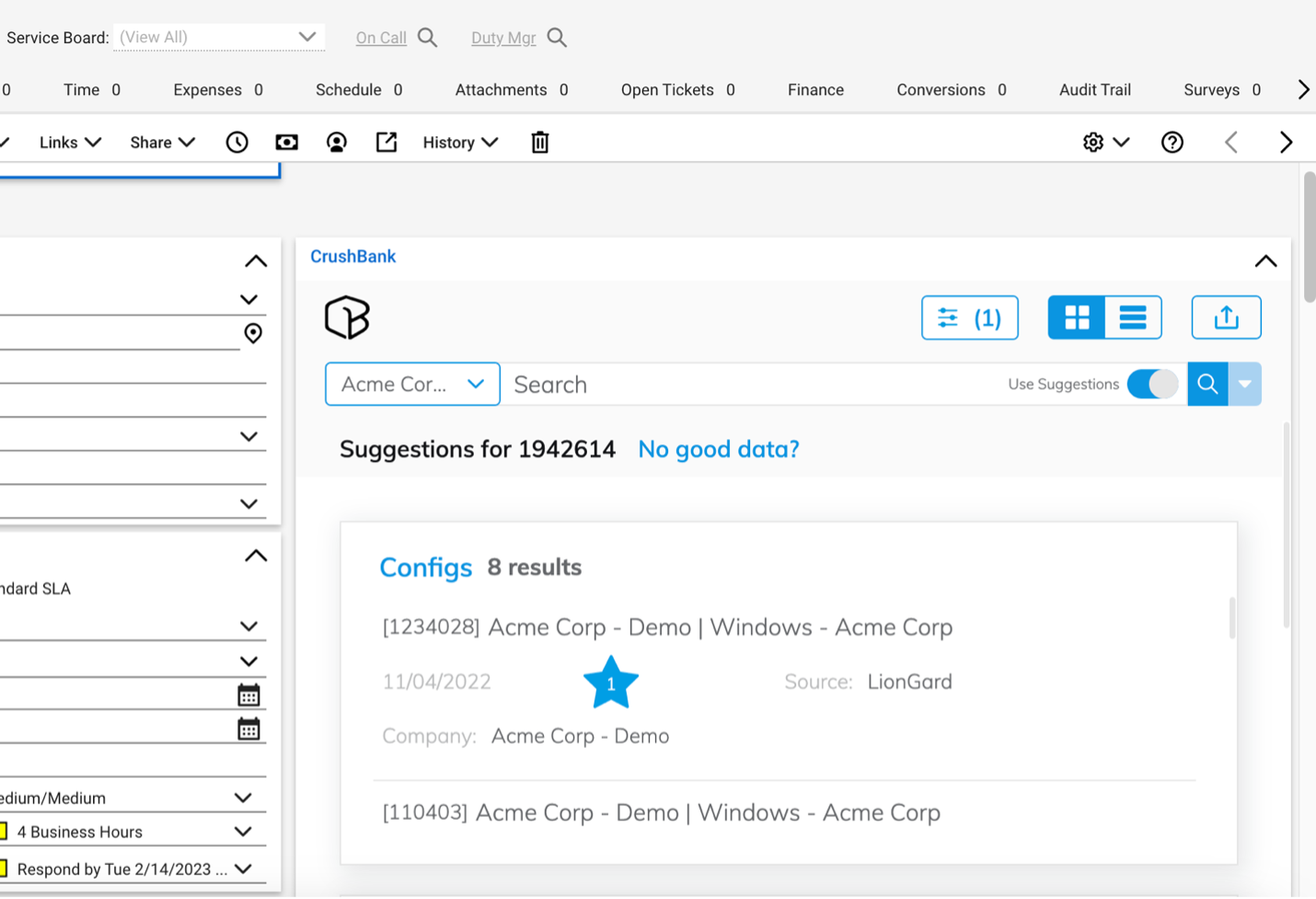The width and height of the screenshot is (1316, 899).
Task: Click the No good data? link
Action: (719, 449)
